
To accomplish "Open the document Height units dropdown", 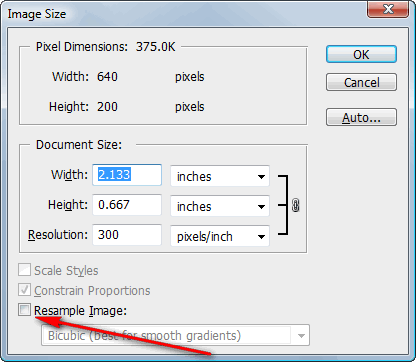I will [220, 206].
